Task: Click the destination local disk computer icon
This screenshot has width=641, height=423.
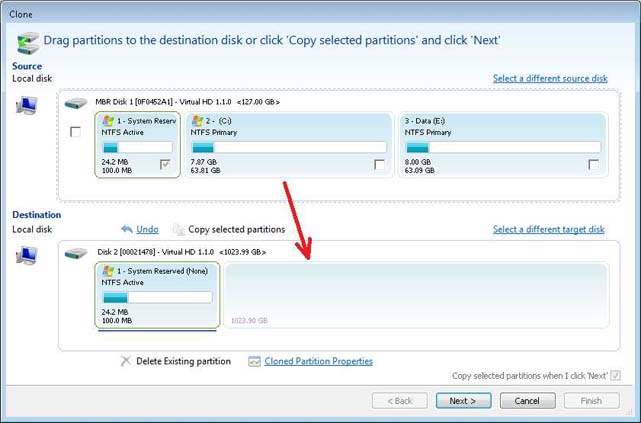Action: (27, 256)
